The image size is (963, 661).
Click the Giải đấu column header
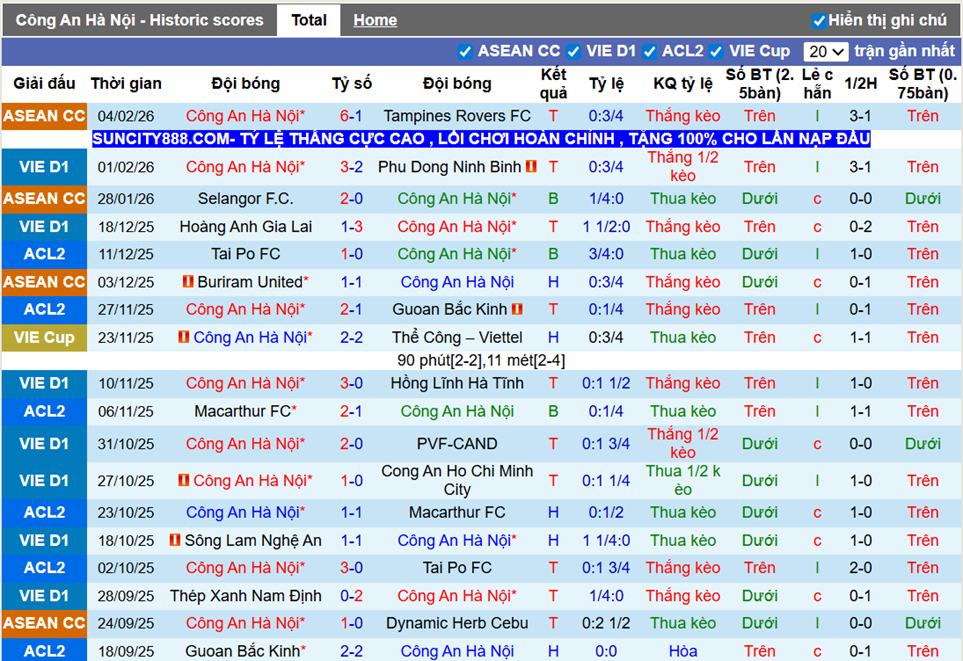click(x=44, y=84)
